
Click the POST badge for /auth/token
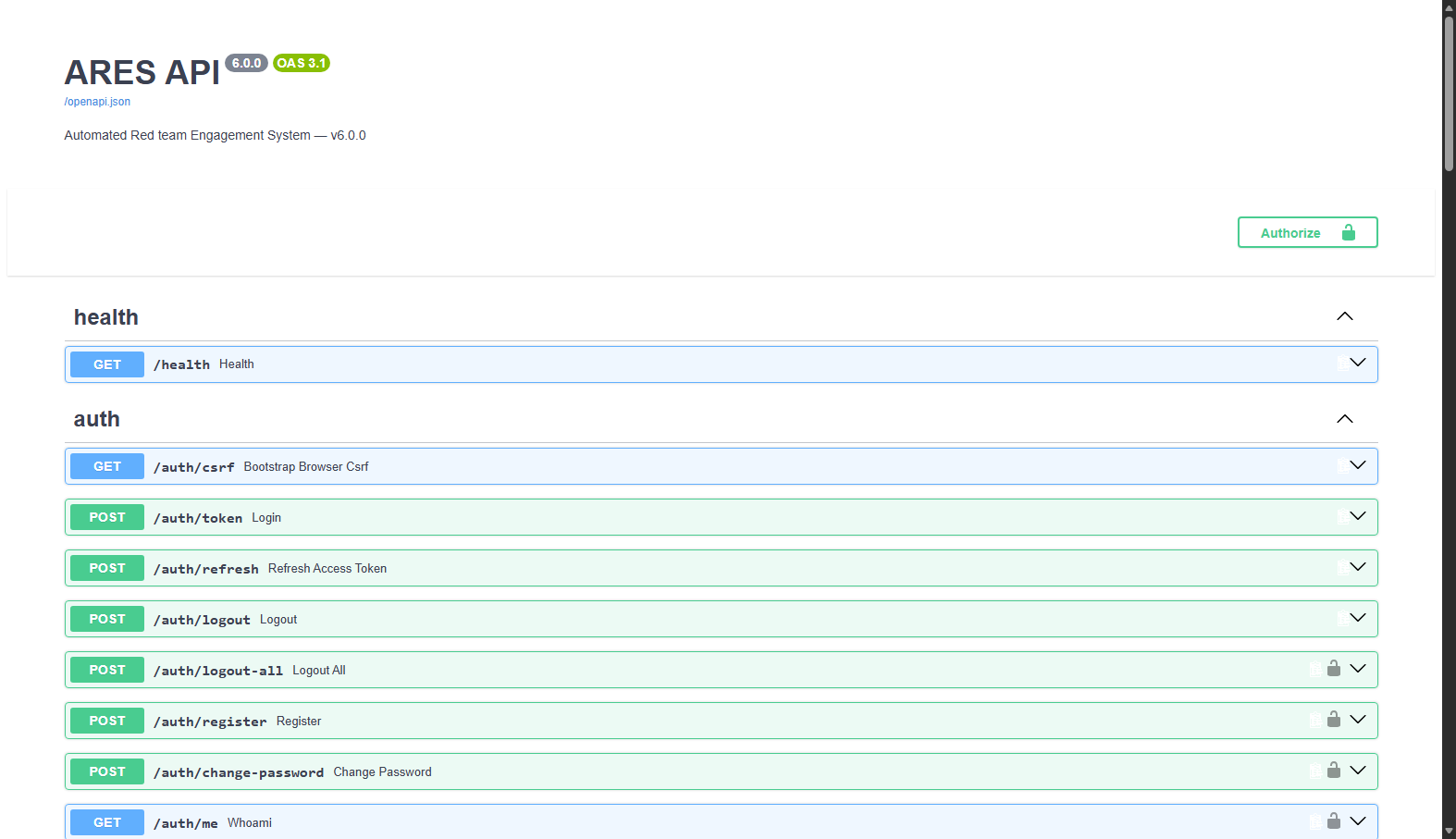pyautogui.click(x=107, y=517)
